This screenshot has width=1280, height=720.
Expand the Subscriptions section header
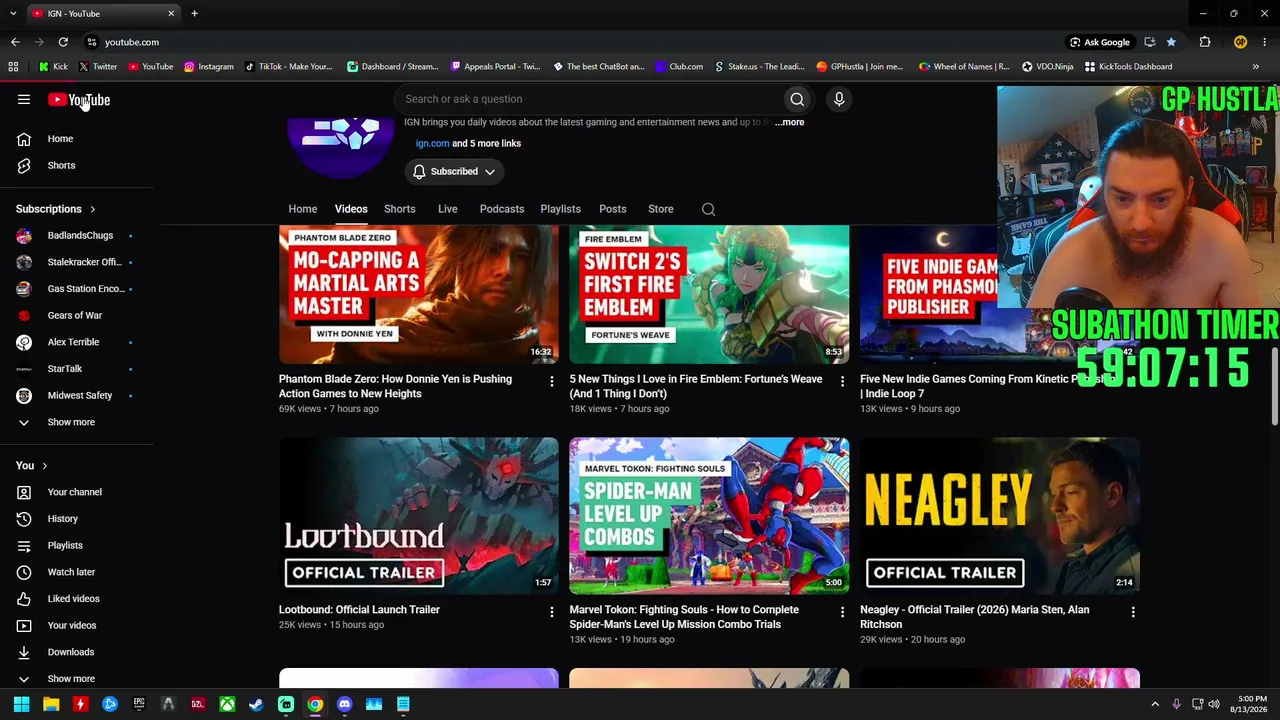pos(56,209)
